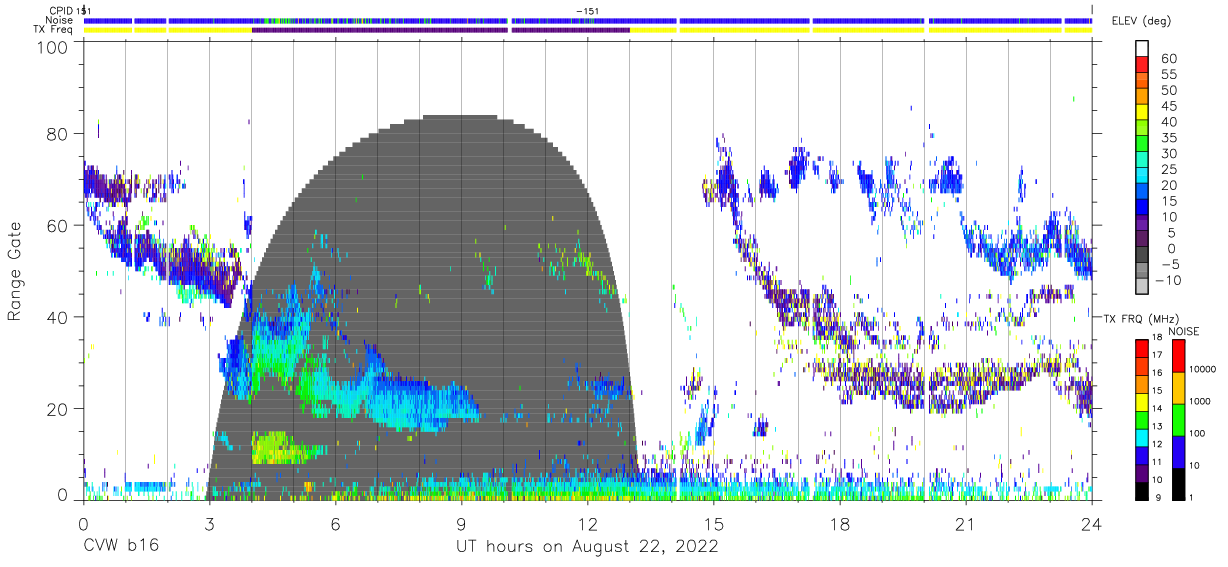Pick yellow segment between 40 and 45 on ELEV colorbar
The width and height of the screenshot is (1228, 567).
pyautogui.click(x=1142, y=111)
